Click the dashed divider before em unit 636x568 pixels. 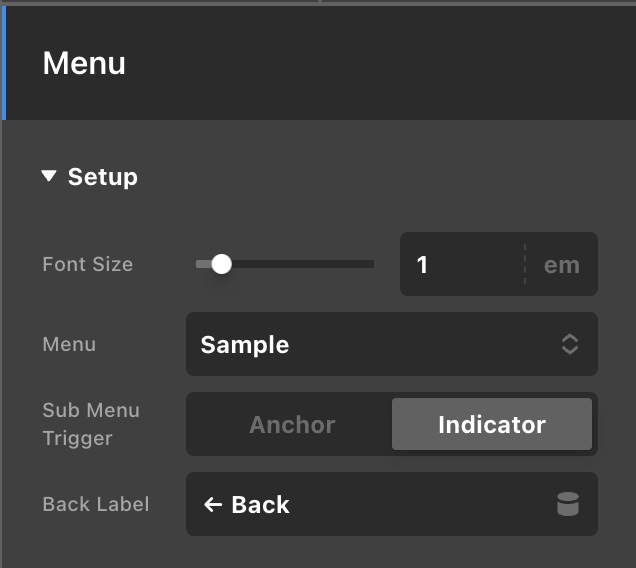(525, 264)
